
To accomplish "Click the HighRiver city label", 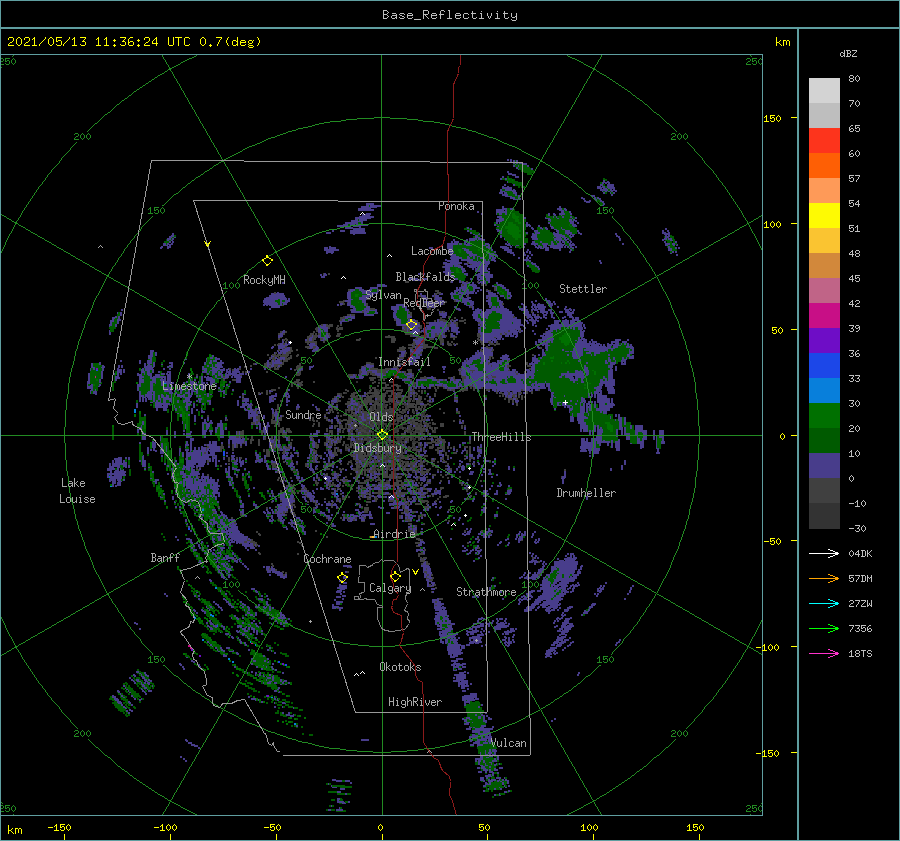I will tap(415, 702).
